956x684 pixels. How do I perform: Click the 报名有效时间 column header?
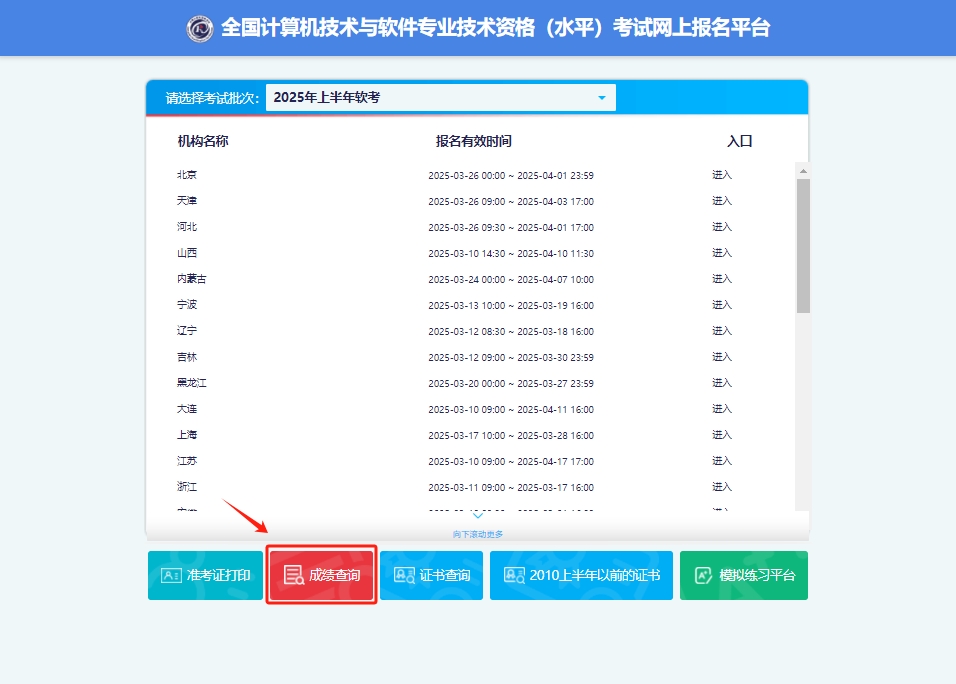(x=474, y=141)
